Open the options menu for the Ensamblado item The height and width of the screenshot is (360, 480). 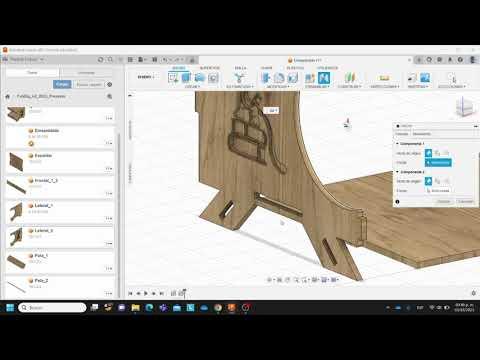click(x=109, y=143)
